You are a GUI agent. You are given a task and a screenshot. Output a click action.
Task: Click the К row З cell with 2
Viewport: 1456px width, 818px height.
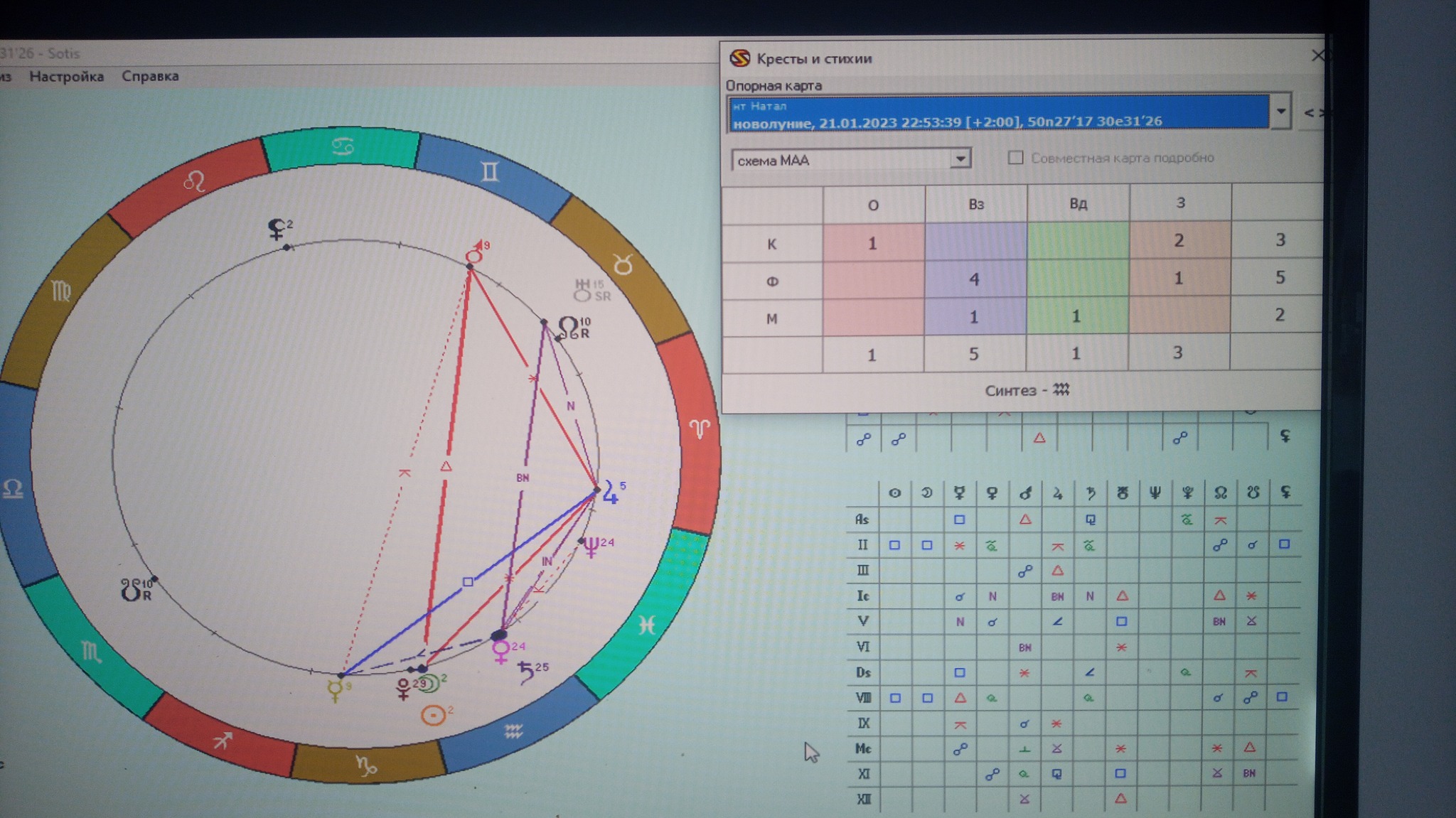[x=1179, y=240]
